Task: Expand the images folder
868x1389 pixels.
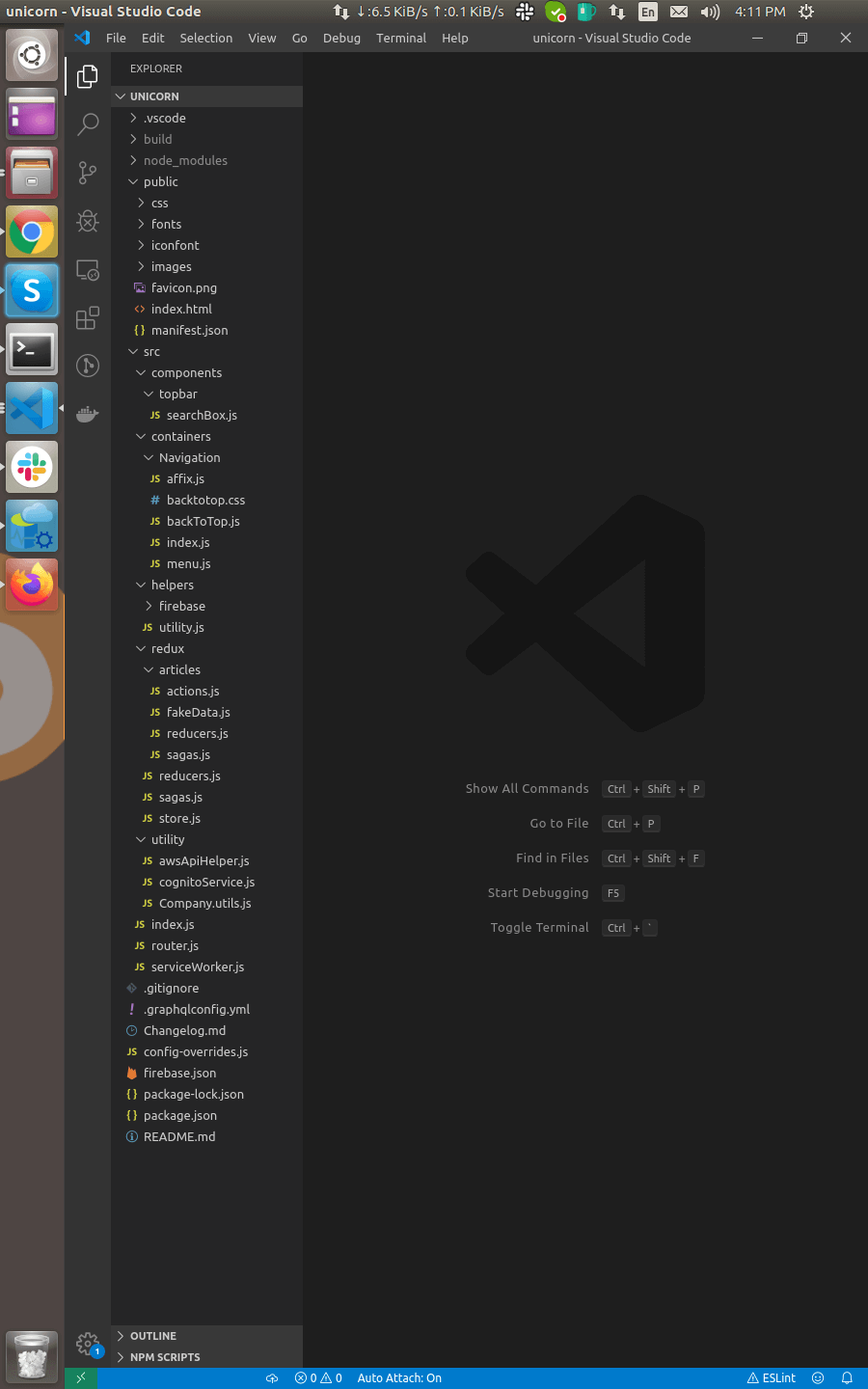Action: click(x=206, y=266)
